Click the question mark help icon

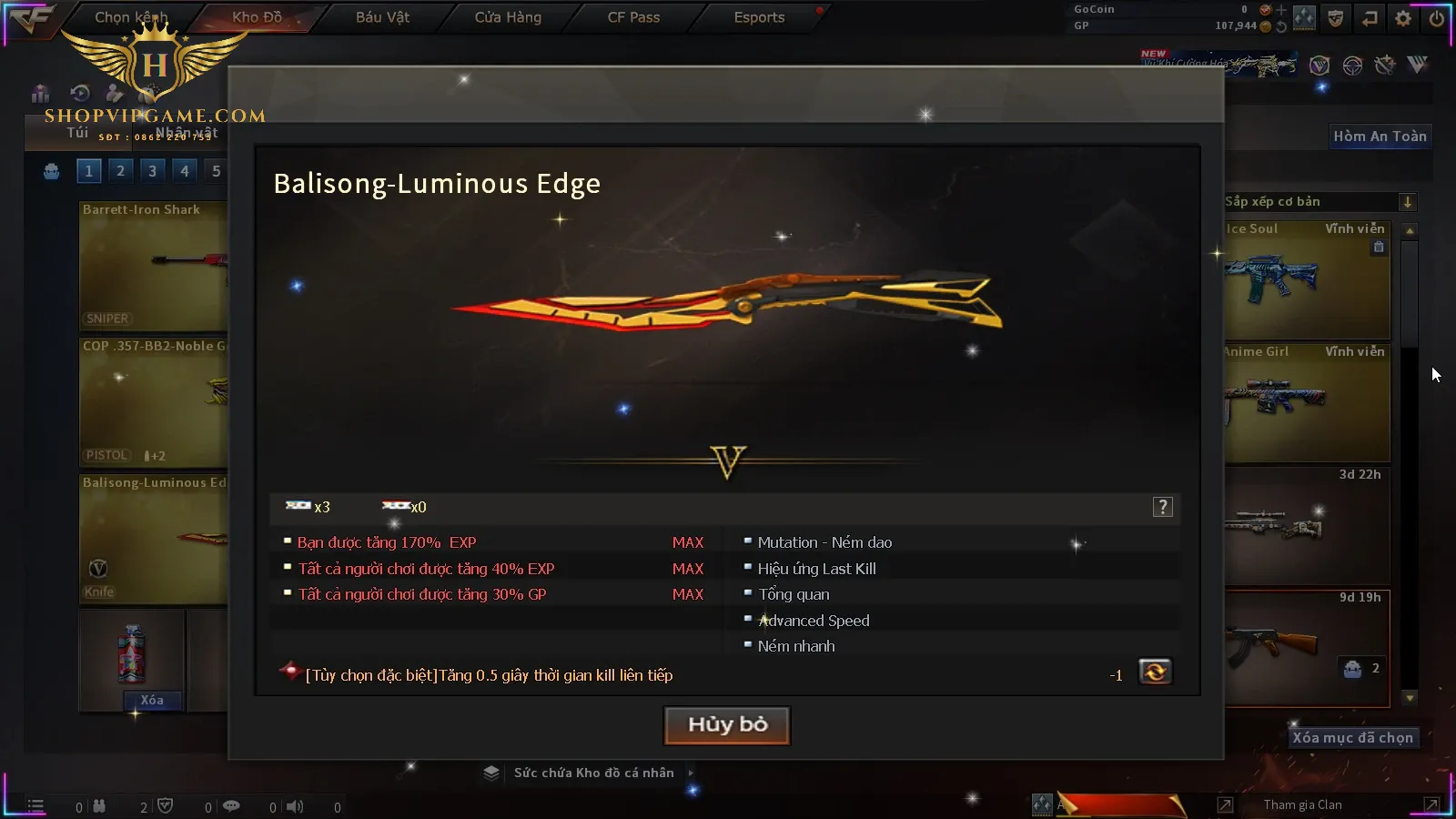1163,507
